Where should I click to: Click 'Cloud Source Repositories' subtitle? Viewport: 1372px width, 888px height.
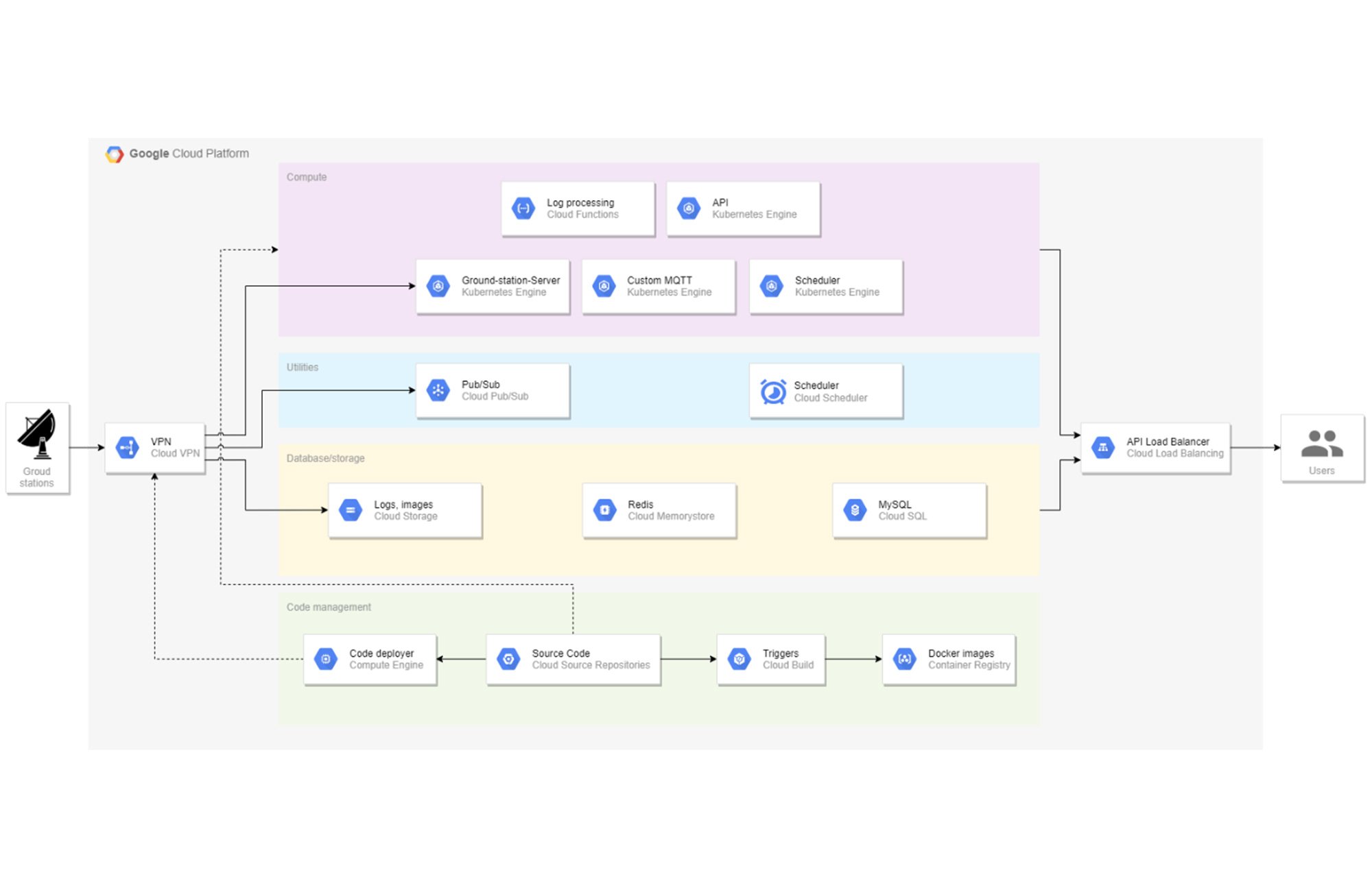tap(591, 665)
